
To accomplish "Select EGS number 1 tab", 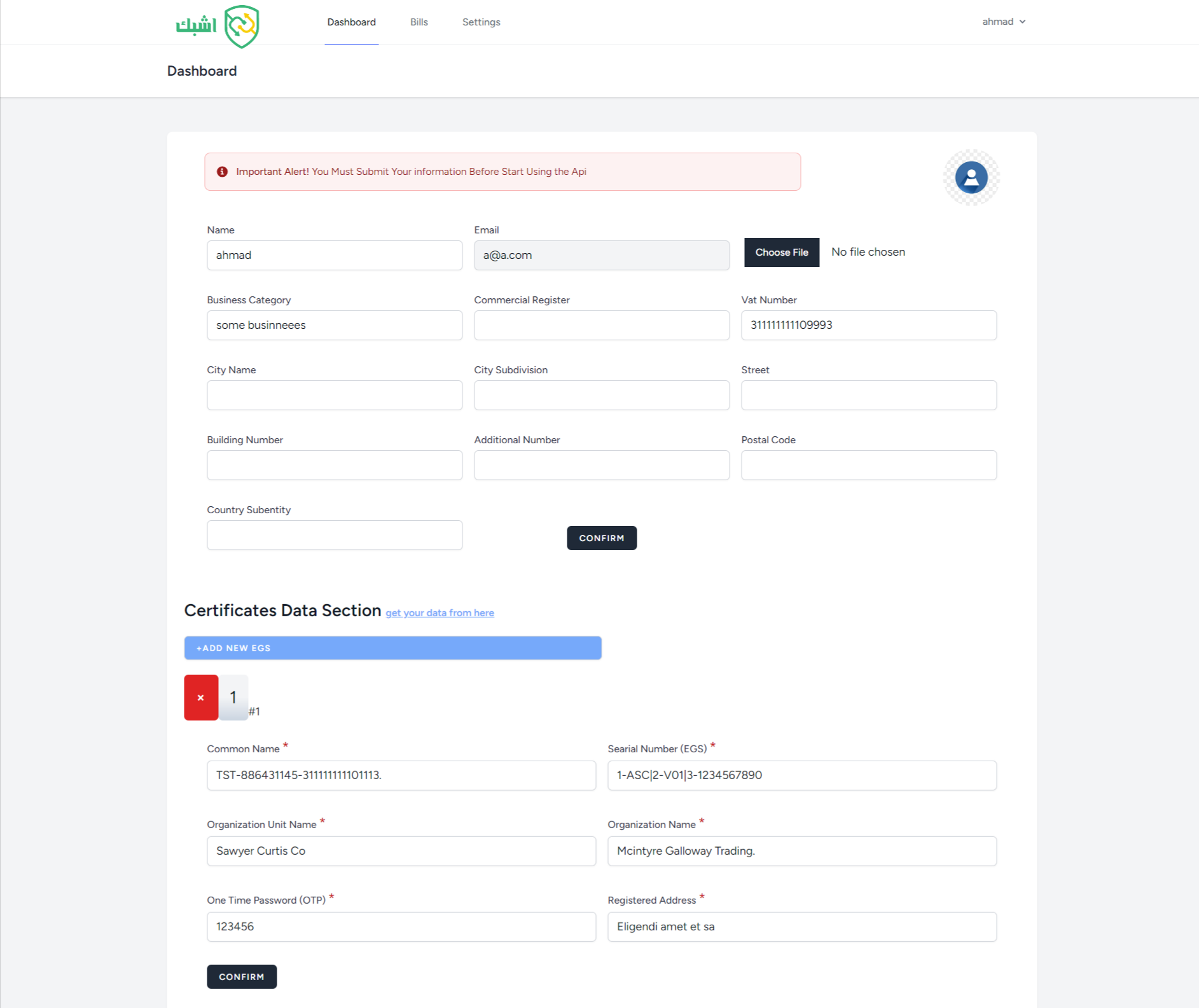I will tap(233, 698).
